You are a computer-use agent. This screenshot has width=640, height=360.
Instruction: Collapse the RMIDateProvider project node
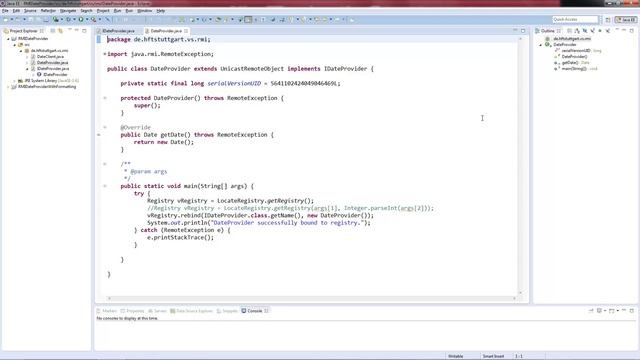pyautogui.click(x=8, y=39)
